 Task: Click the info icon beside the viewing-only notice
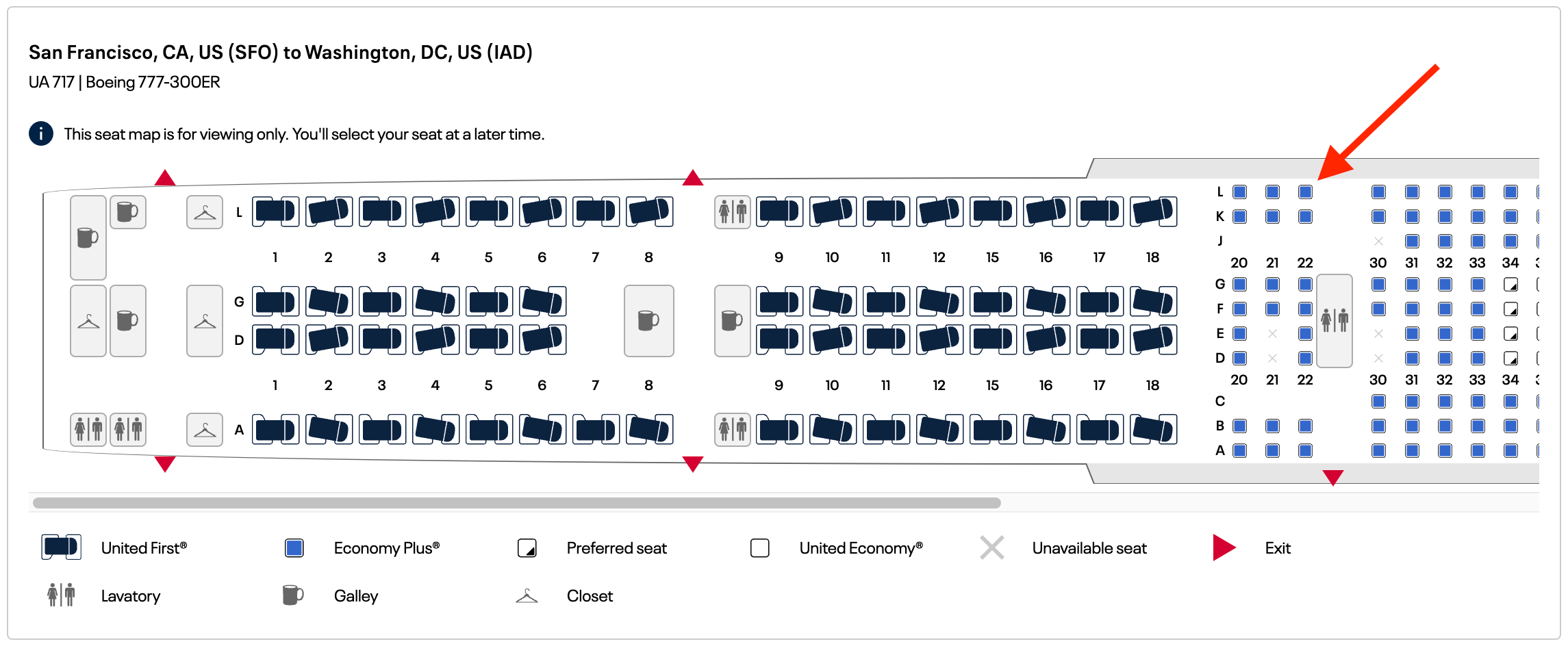pyautogui.click(x=40, y=134)
